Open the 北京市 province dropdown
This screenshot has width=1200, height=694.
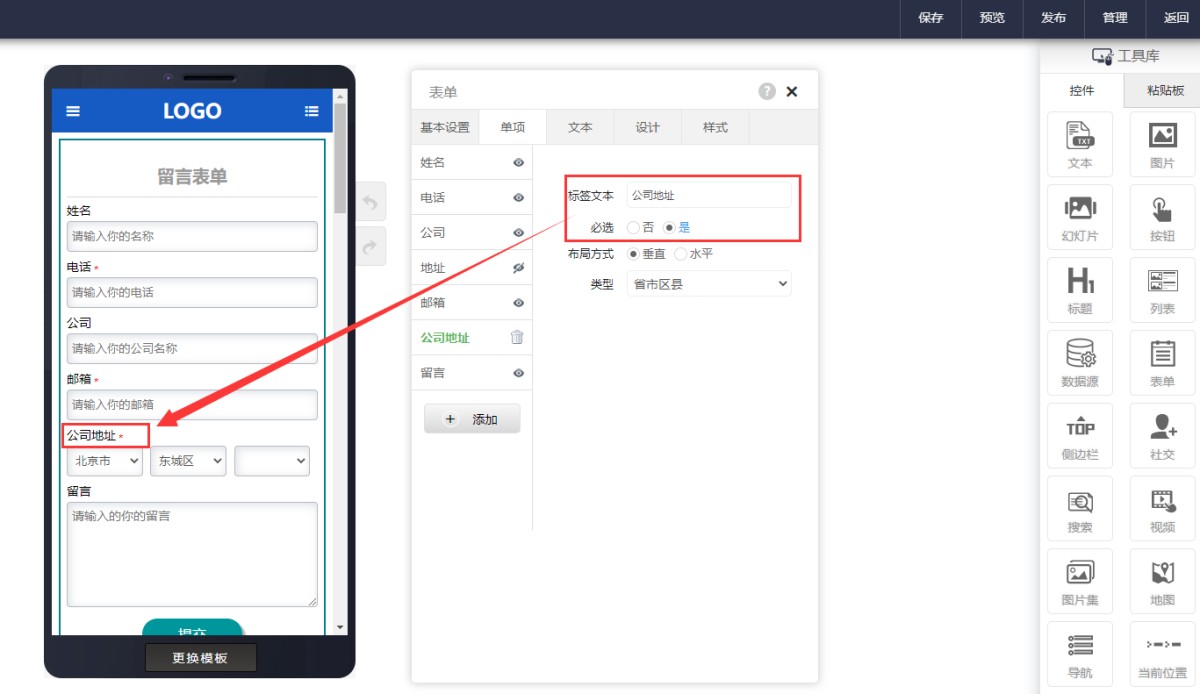coord(105,461)
